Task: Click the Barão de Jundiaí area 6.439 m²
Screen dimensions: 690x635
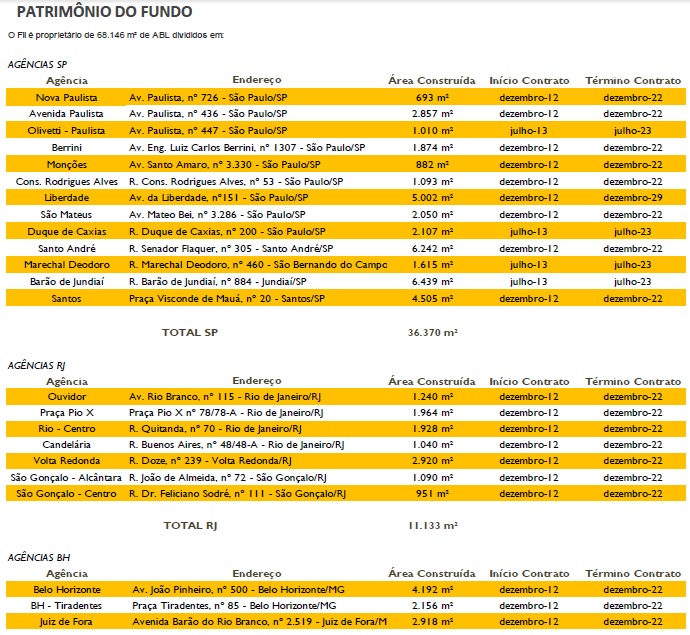Action: 432,281
